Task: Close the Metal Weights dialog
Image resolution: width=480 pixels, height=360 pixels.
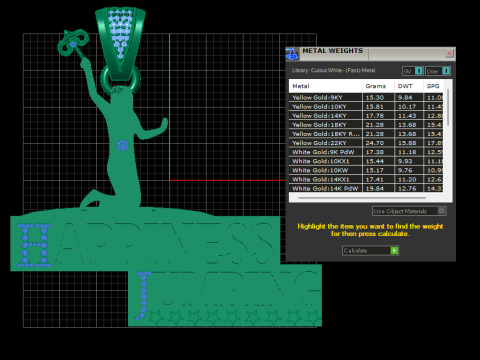Action: [449, 53]
